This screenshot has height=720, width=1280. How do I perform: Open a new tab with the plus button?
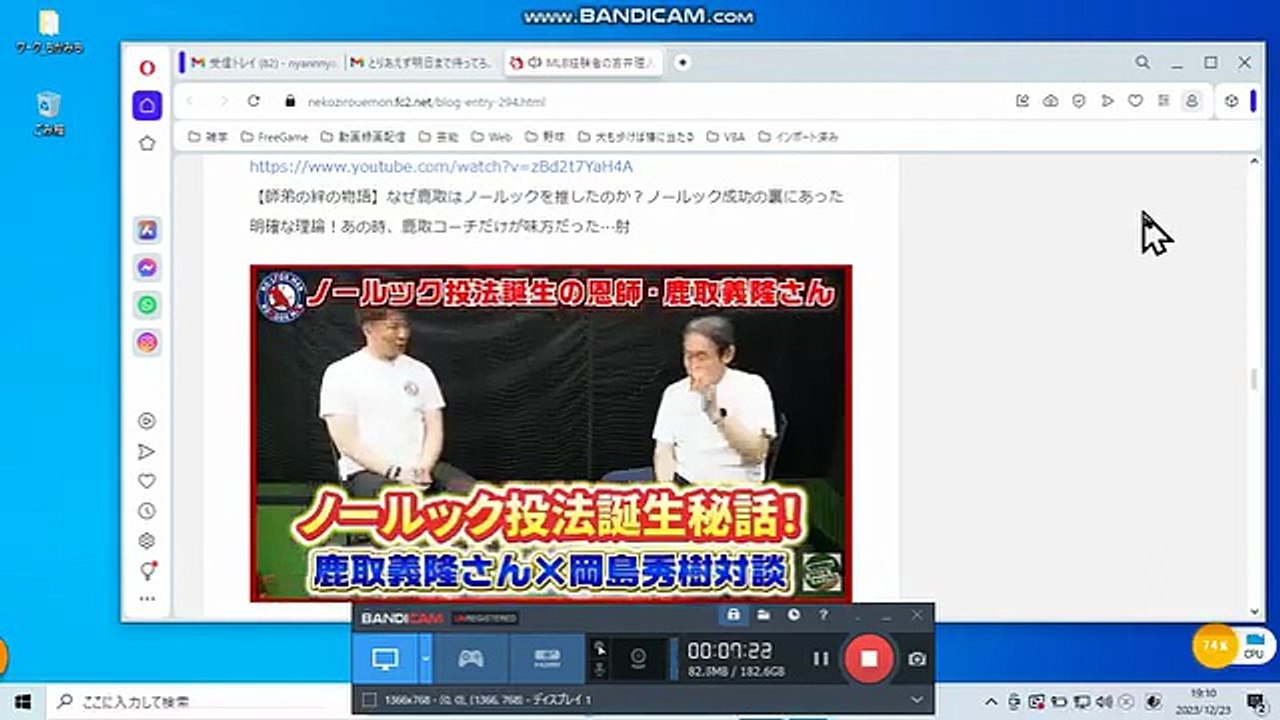pos(682,62)
